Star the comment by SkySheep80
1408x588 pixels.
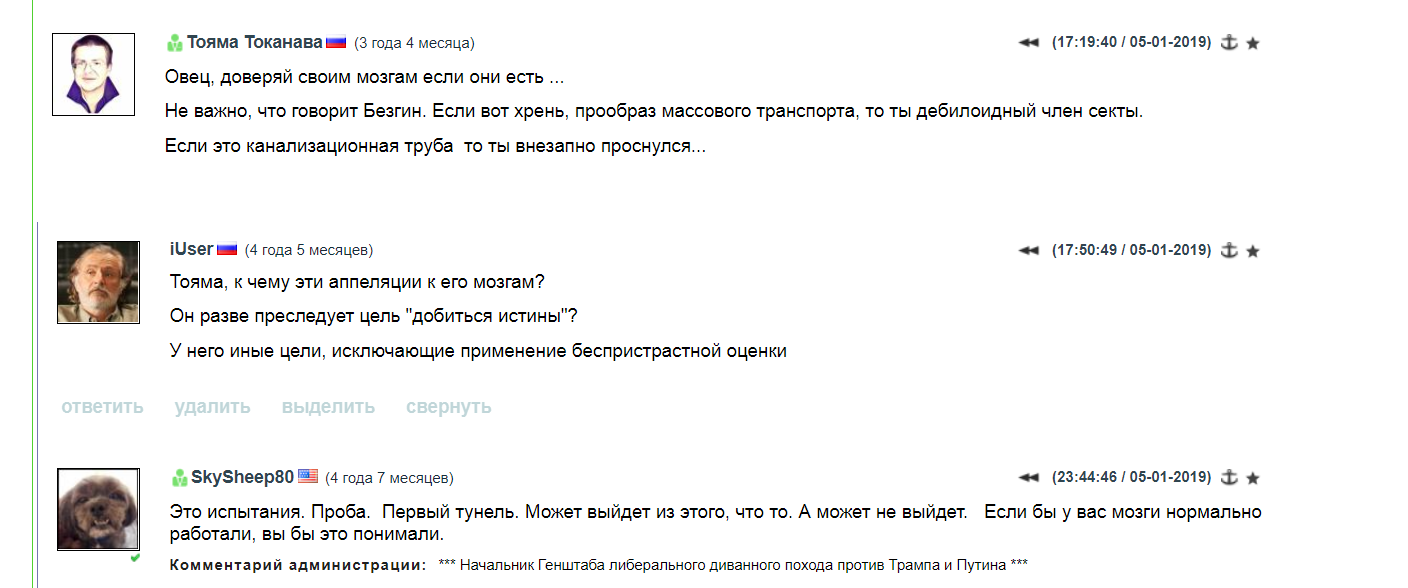click(x=1253, y=479)
